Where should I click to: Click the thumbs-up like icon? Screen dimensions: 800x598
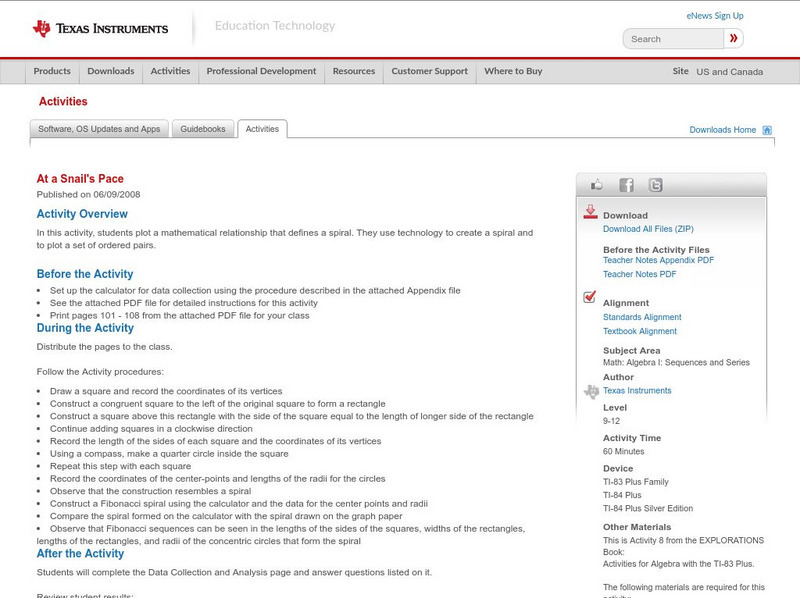(596, 185)
